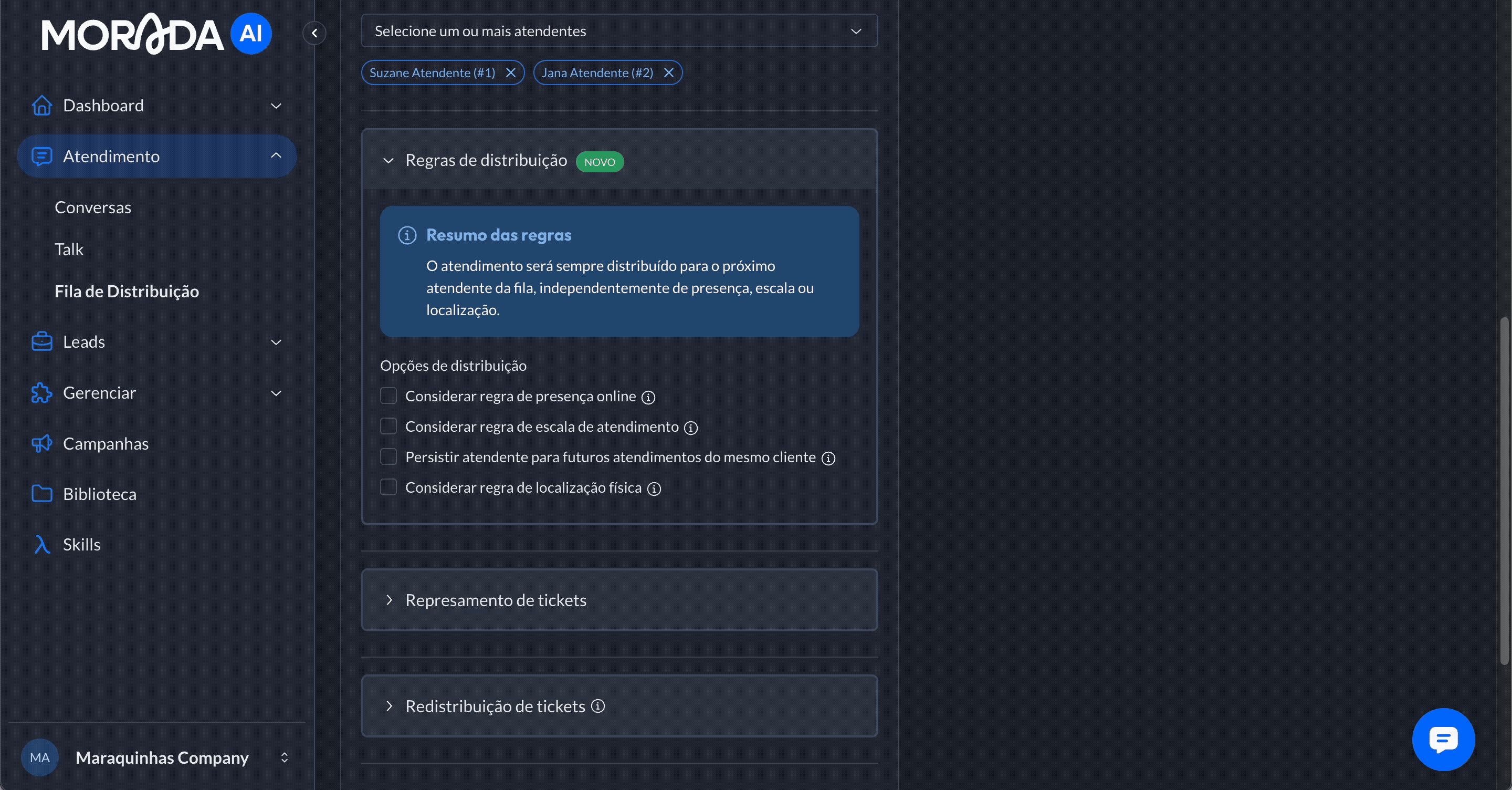Enable 'Considerar regra de localização física'
This screenshot has height=790, width=1512.
tap(388, 487)
